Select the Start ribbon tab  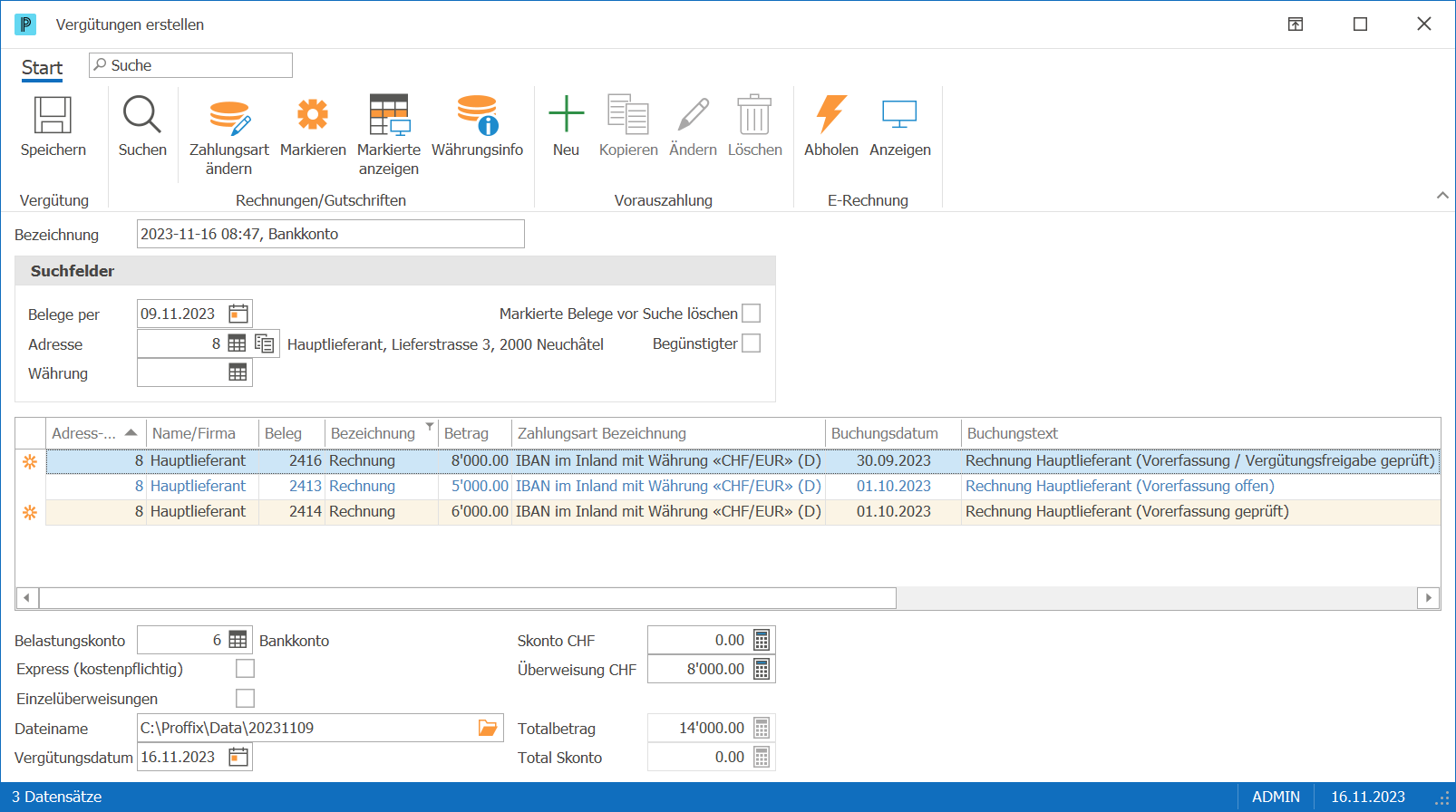point(42,68)
